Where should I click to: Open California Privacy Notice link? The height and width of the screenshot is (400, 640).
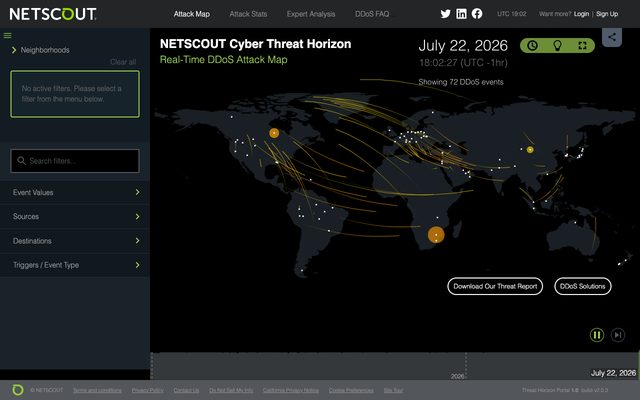(x=291, y=390)
